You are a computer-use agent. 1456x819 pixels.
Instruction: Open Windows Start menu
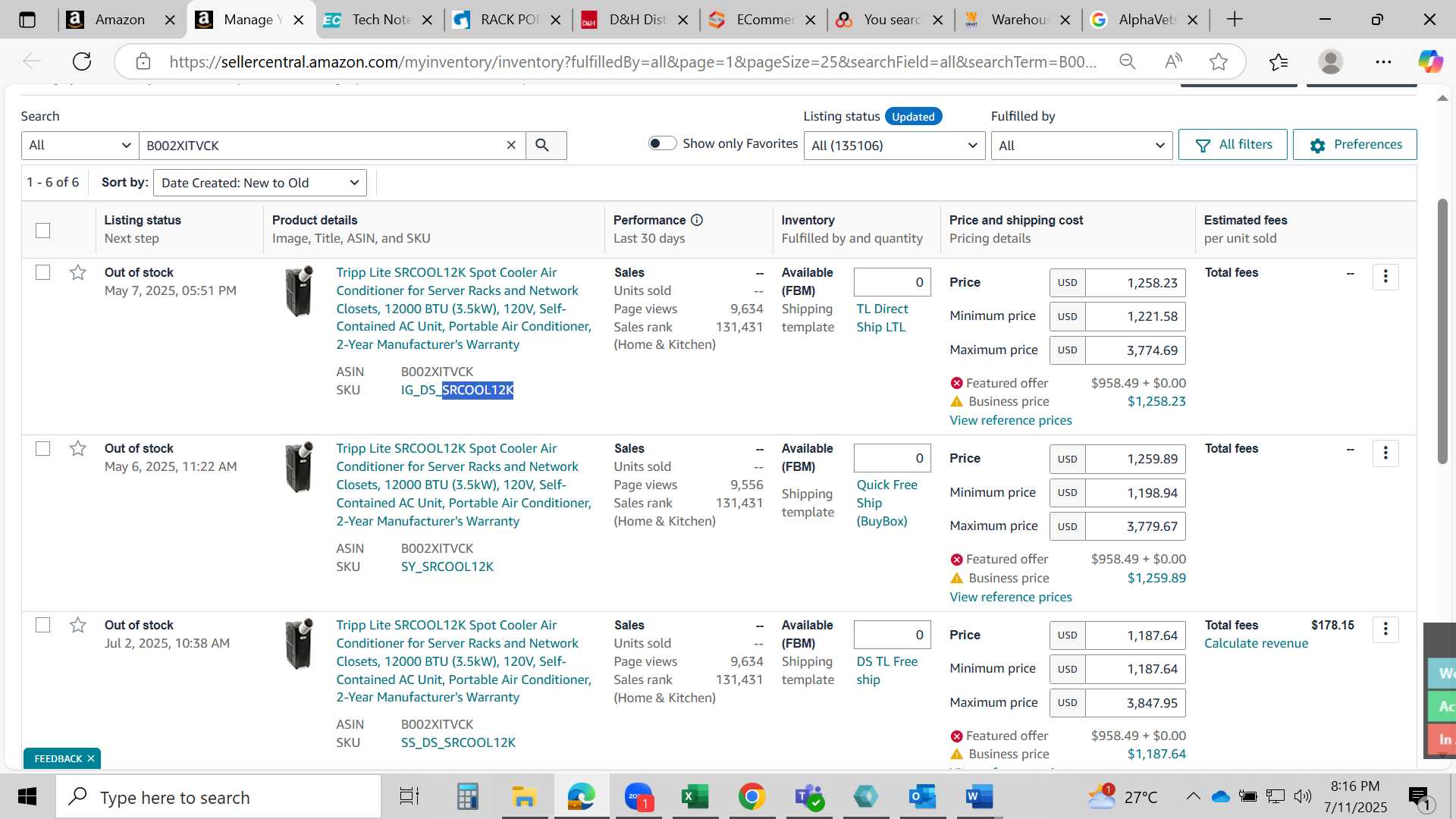tap(27, 796)
